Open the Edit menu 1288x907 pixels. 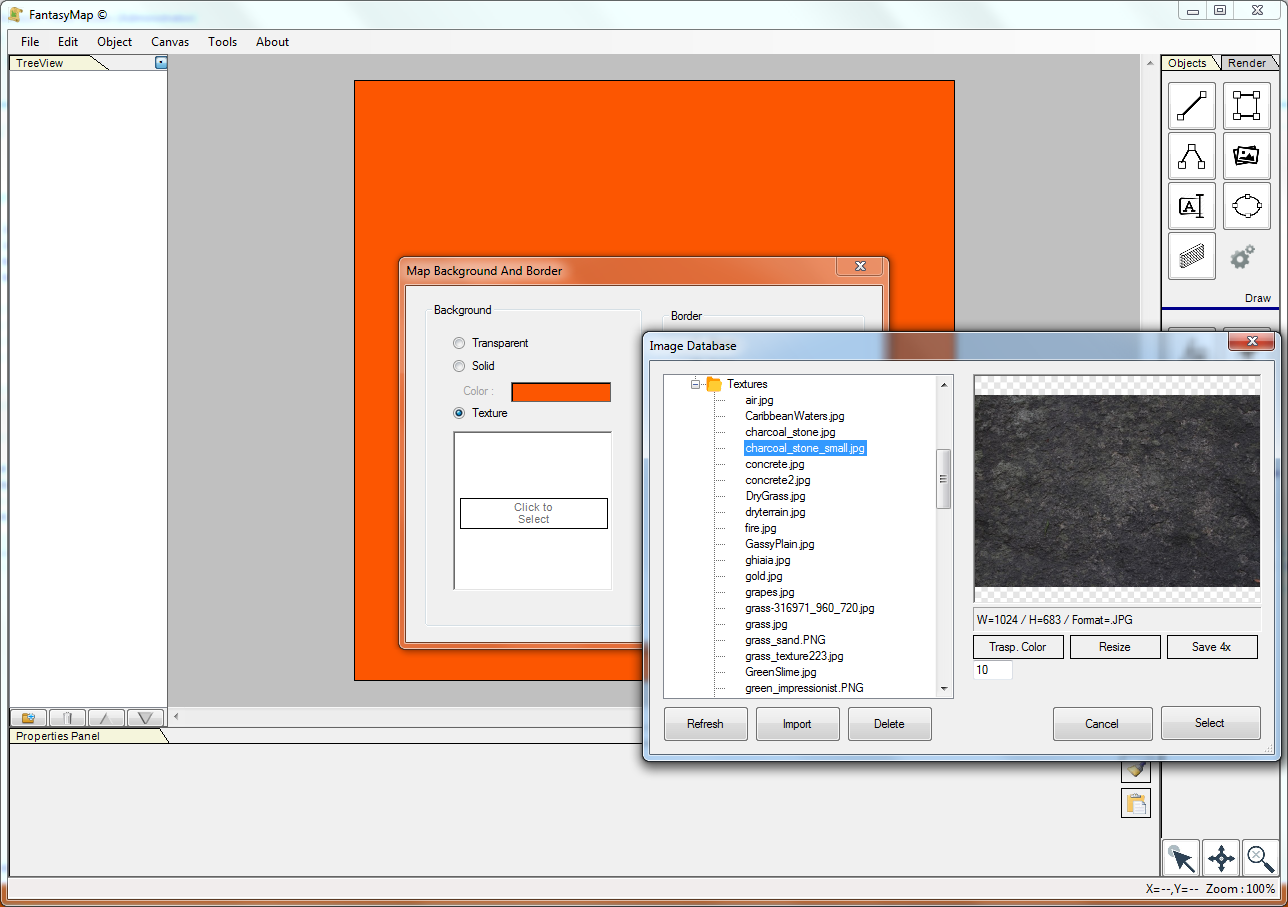68,42
